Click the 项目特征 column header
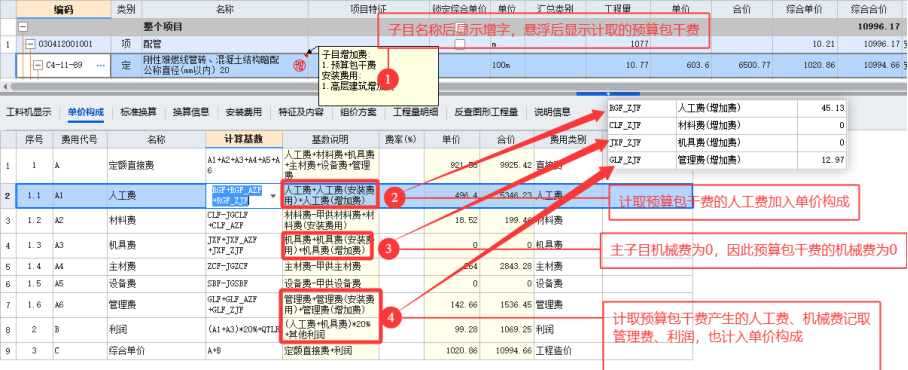 tap(369, 9)
